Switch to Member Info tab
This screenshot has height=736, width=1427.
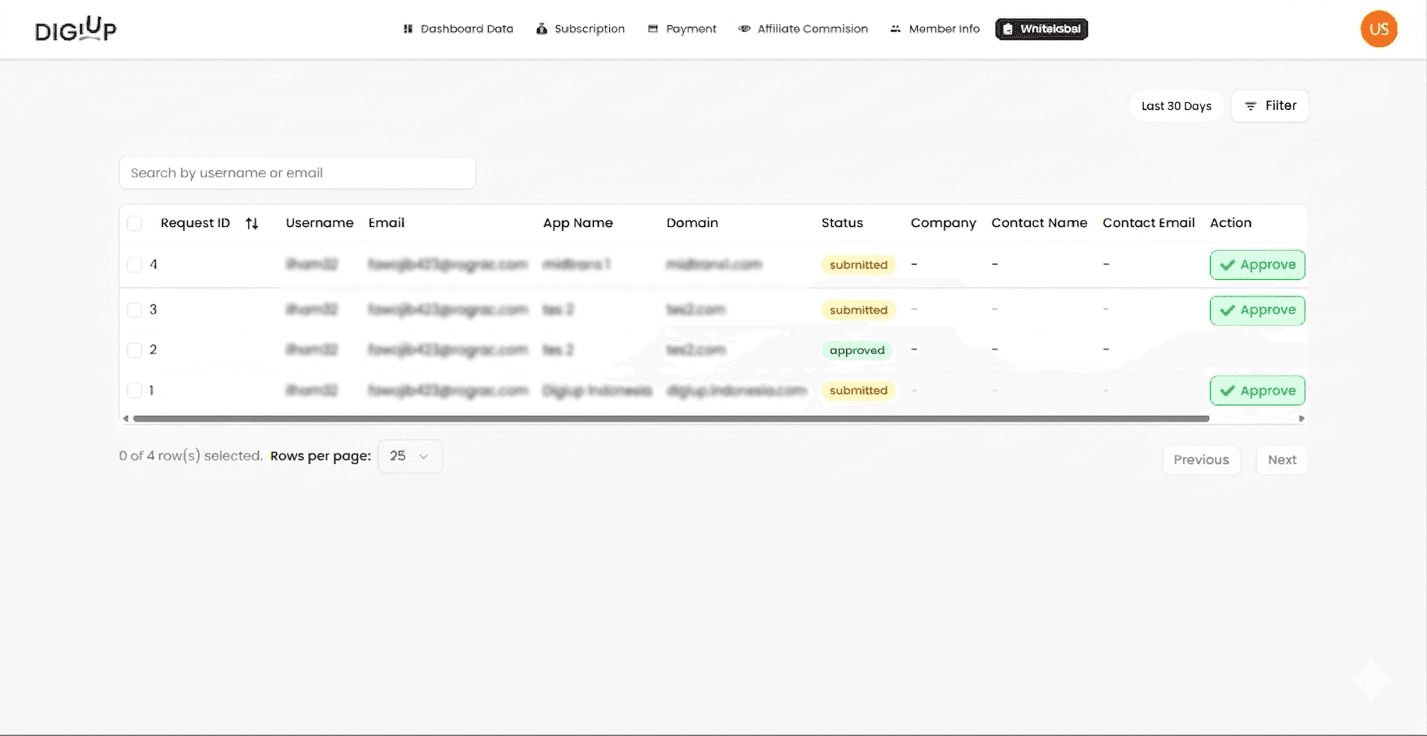click(935, 29)
